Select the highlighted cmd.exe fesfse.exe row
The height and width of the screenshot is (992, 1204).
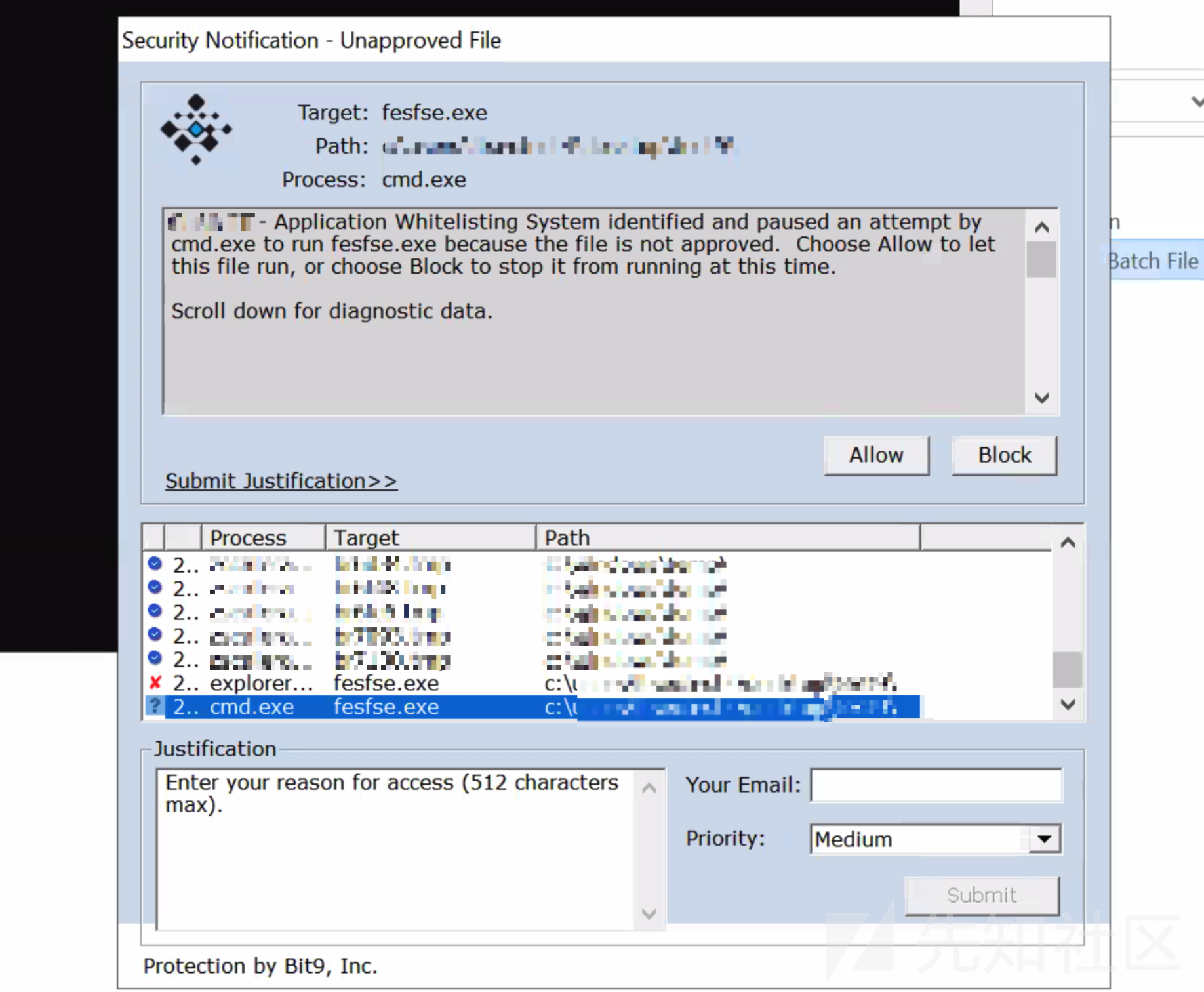pyautogui.click(x=532, y=707)
